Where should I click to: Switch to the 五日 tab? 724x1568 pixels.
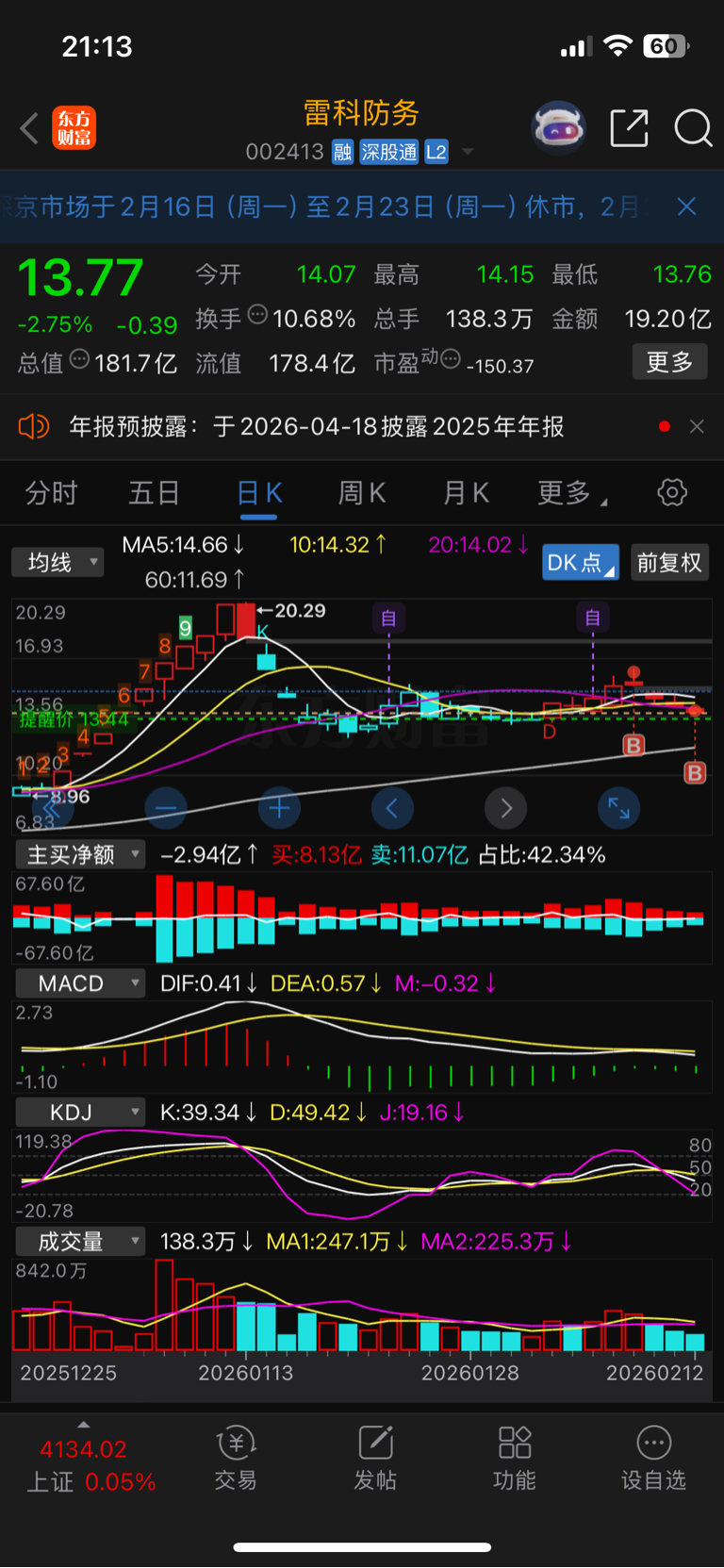155,492
